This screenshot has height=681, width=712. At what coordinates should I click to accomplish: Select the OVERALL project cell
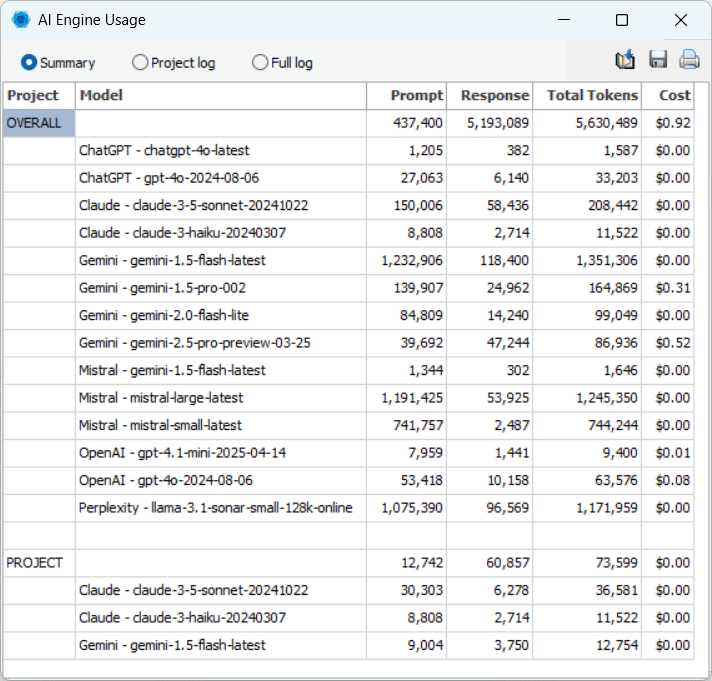(39, 123)
